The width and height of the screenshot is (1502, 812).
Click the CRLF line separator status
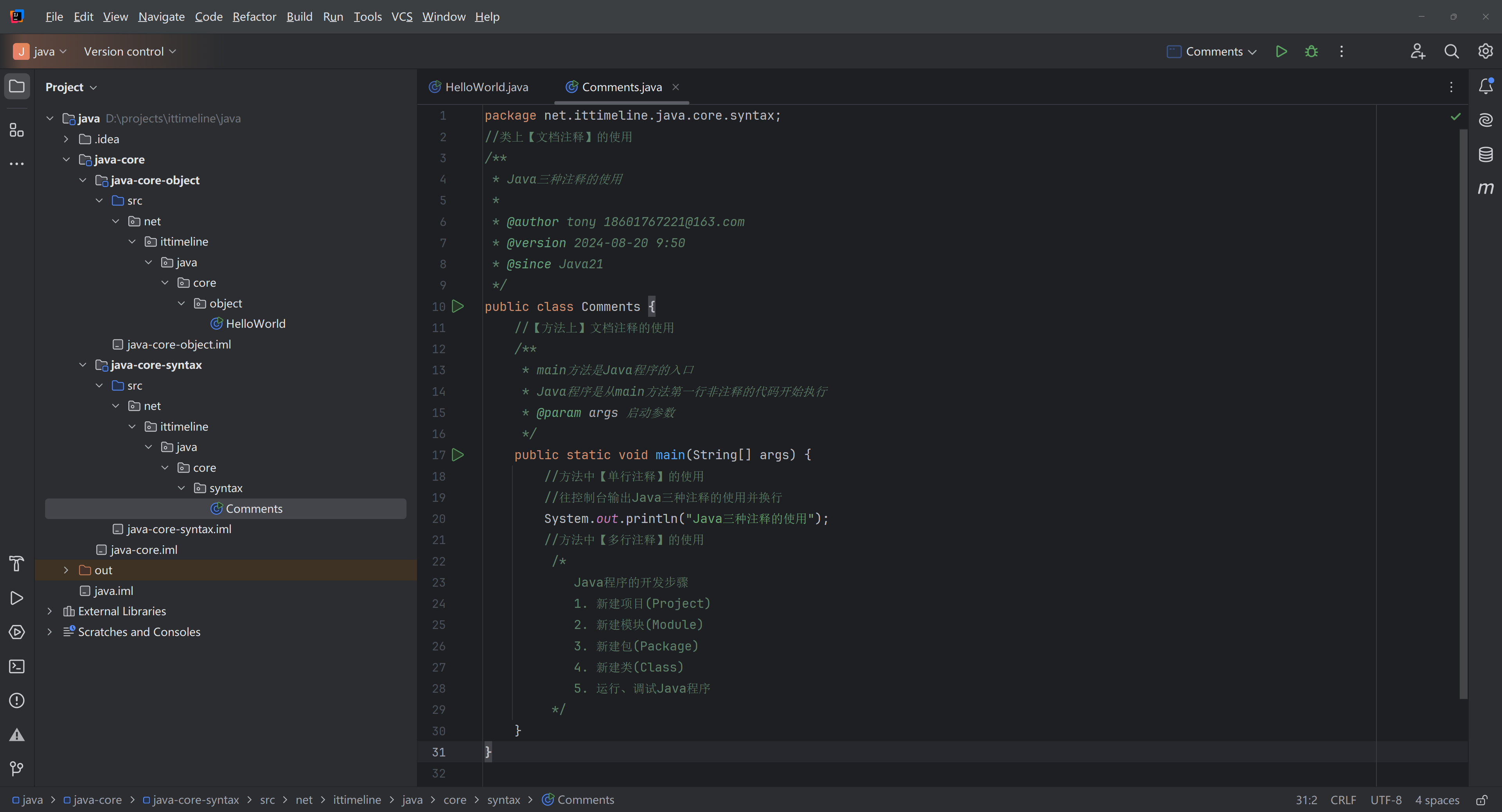(x=1343, y=800)
